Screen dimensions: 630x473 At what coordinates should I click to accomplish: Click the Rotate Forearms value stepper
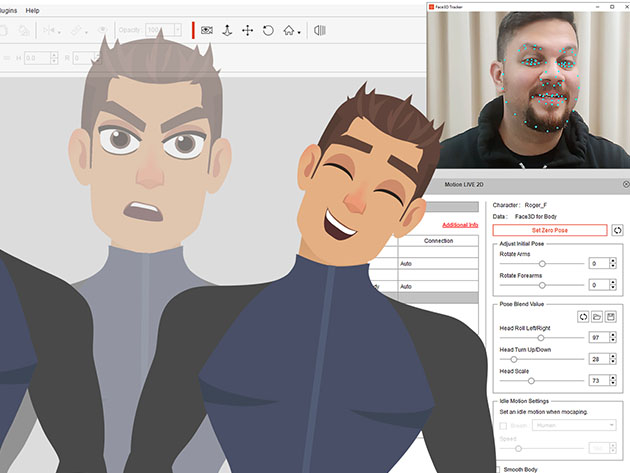613,285
